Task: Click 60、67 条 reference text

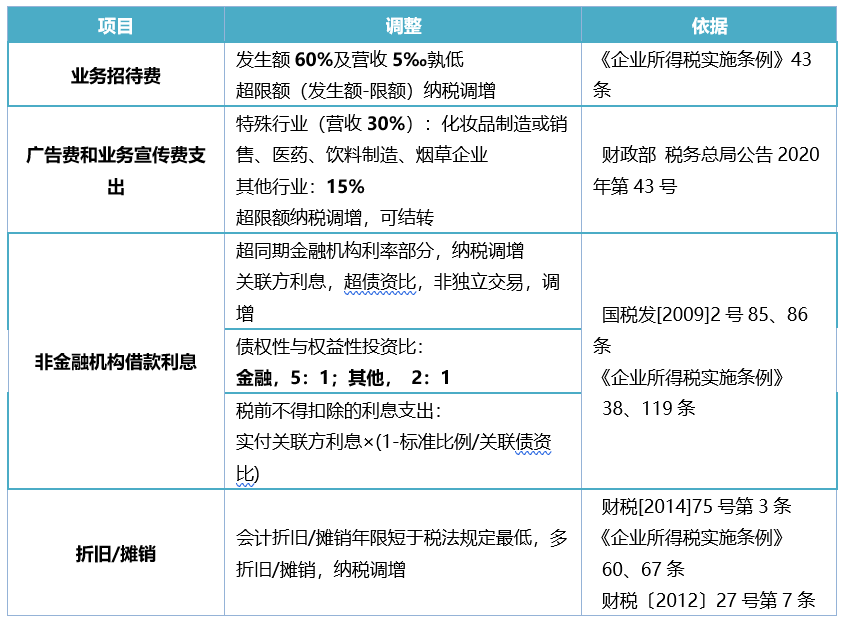Action: tap(643, 569)
